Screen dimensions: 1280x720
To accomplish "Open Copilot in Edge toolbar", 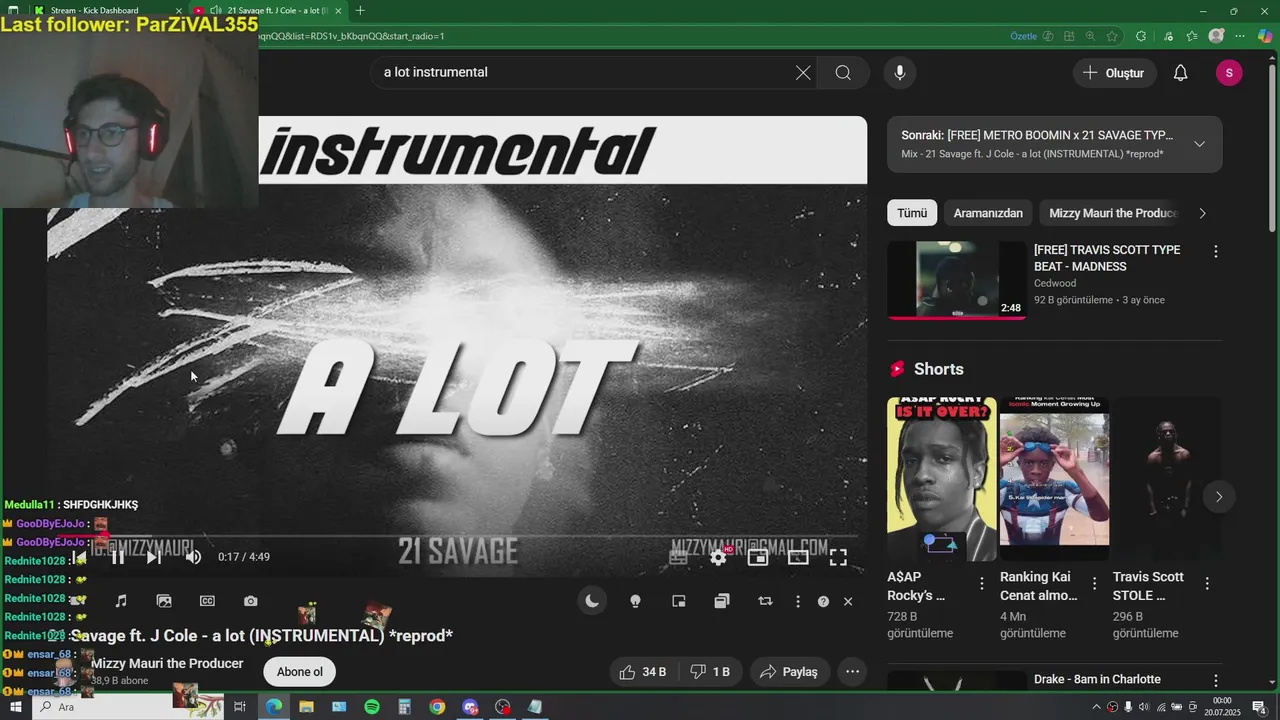I will click(x=1265, y=36).
